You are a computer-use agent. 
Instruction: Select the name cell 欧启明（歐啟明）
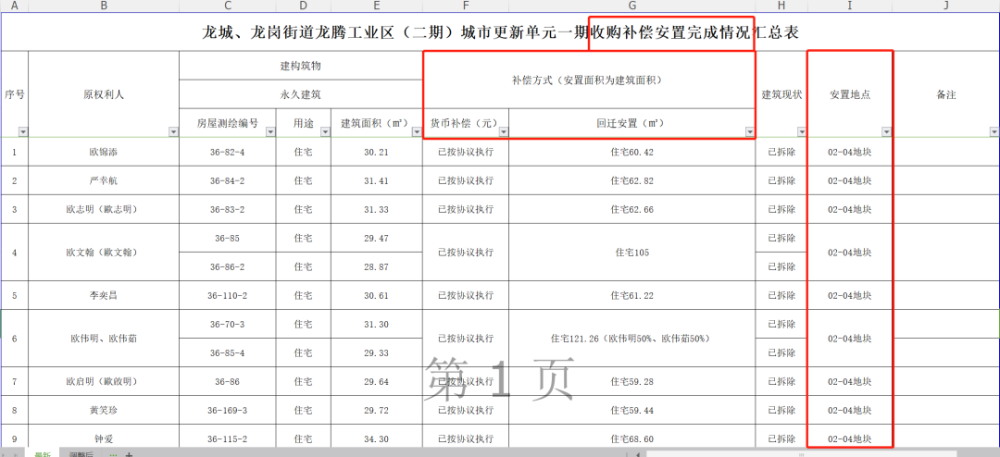pos(104,381)
